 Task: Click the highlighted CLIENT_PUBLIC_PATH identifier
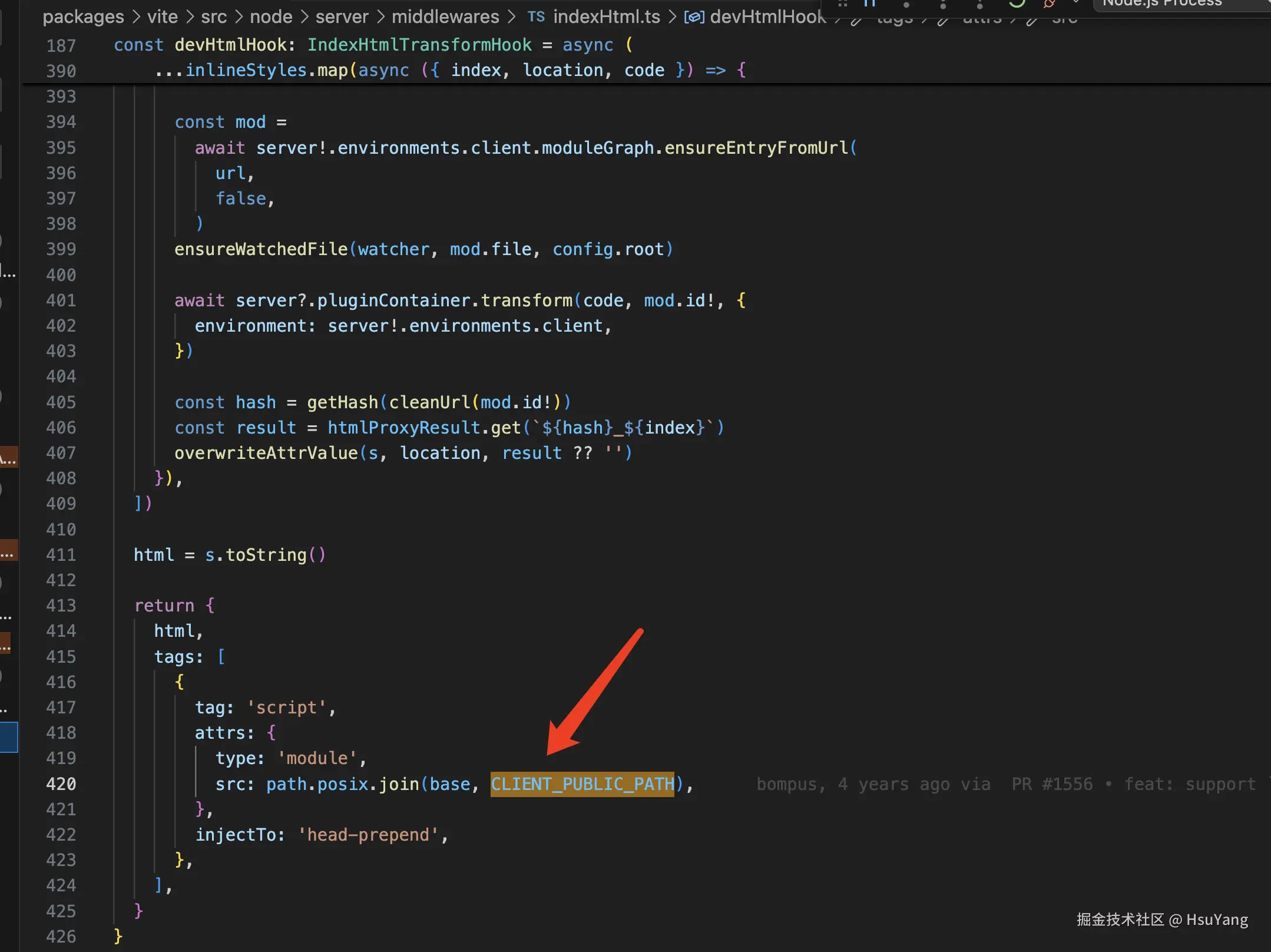point(582,784)
